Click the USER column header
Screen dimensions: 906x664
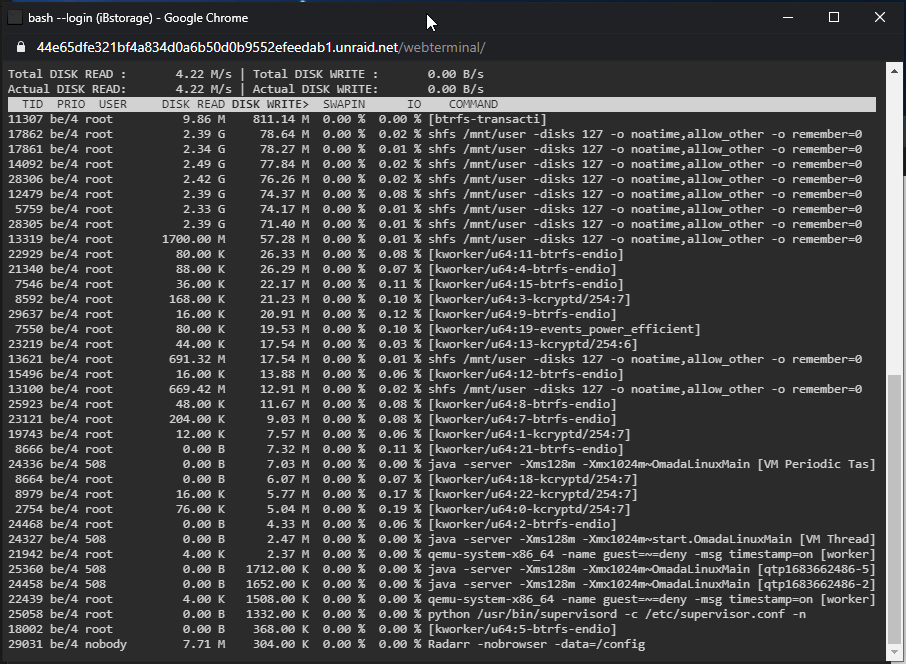[x=113, y=105]
